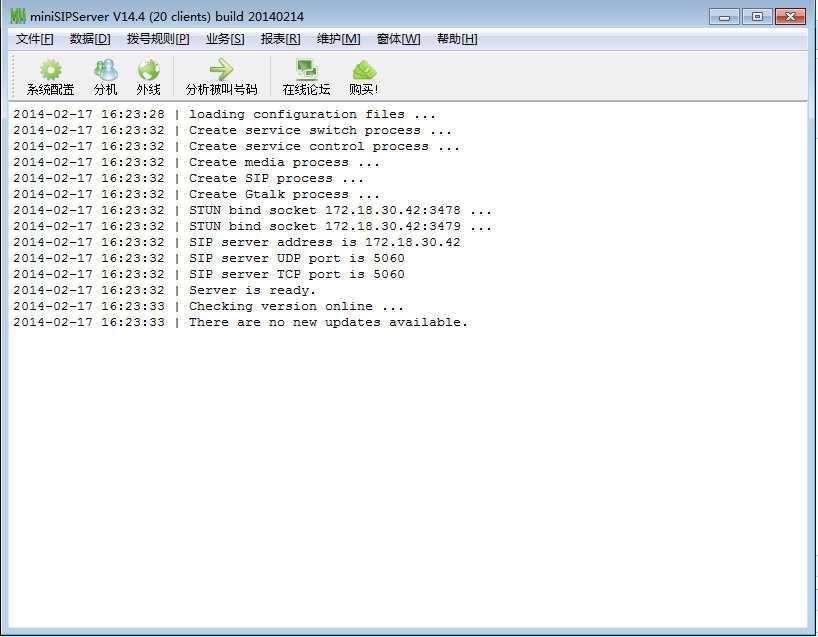Open the 窗体[W] menu
Screen dimensions: 818x637
tap(399, 39)
